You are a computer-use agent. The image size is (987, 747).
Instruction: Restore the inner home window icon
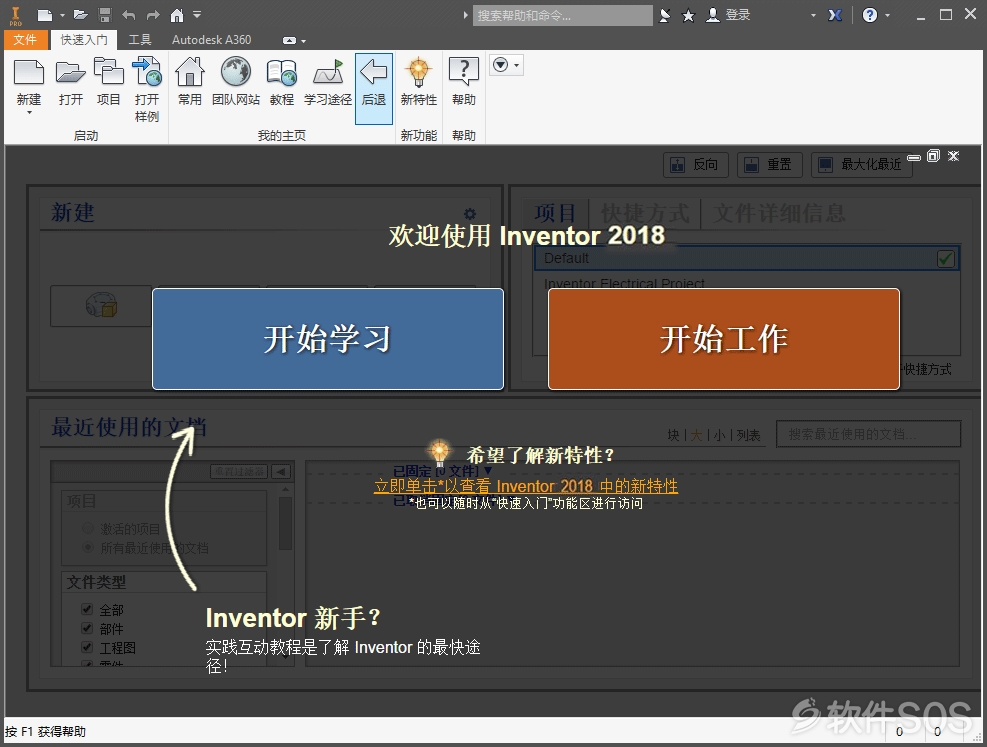click(933, 155)
